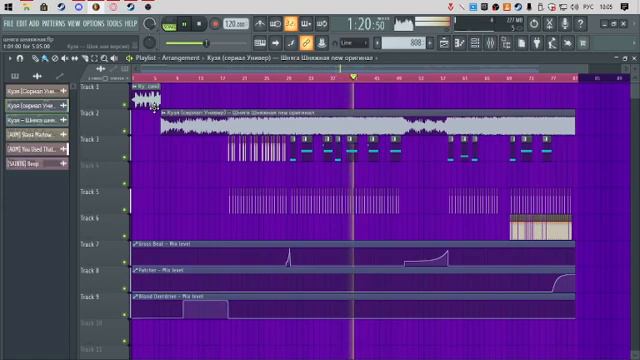Toggle the highlighted countdown before recording button
This screenshot has width=640, height=360.
[291, 24]
